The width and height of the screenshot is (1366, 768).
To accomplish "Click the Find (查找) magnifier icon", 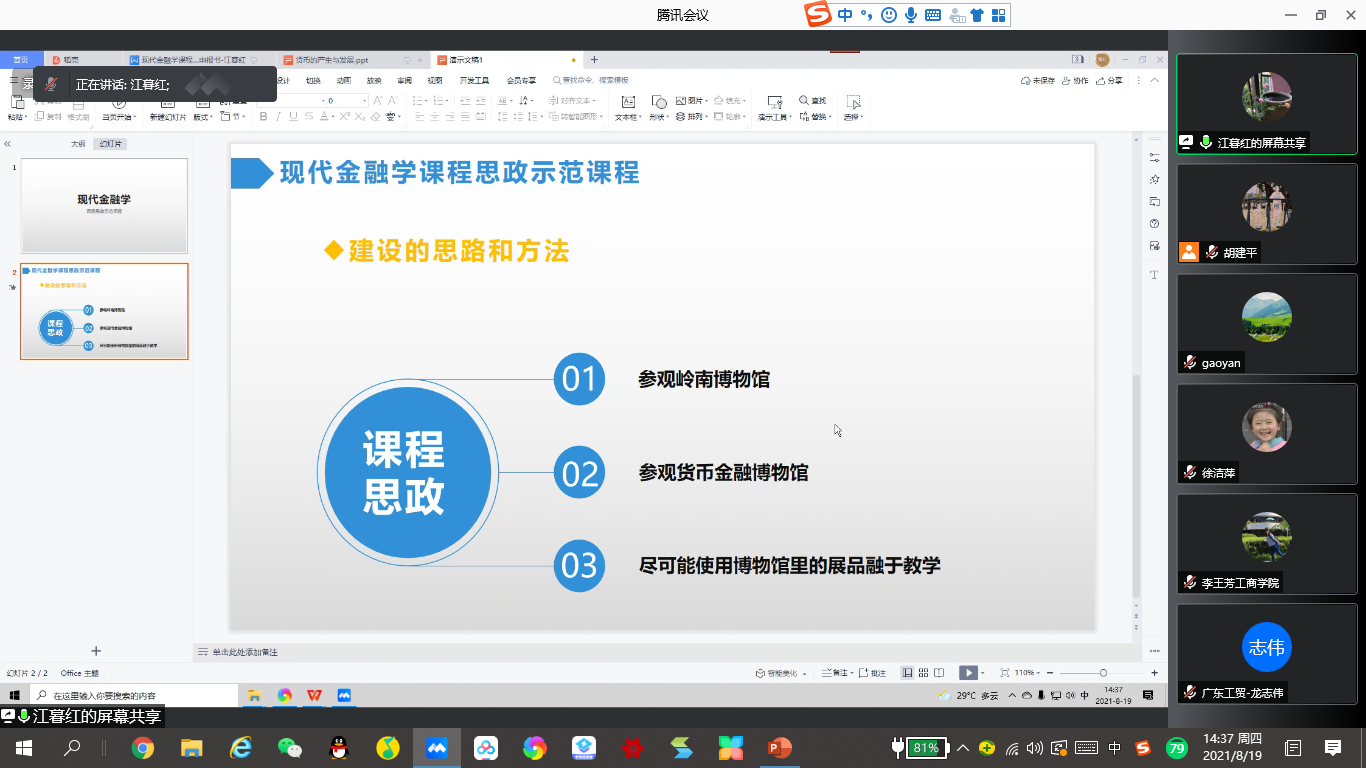I will tap(804, 101).
